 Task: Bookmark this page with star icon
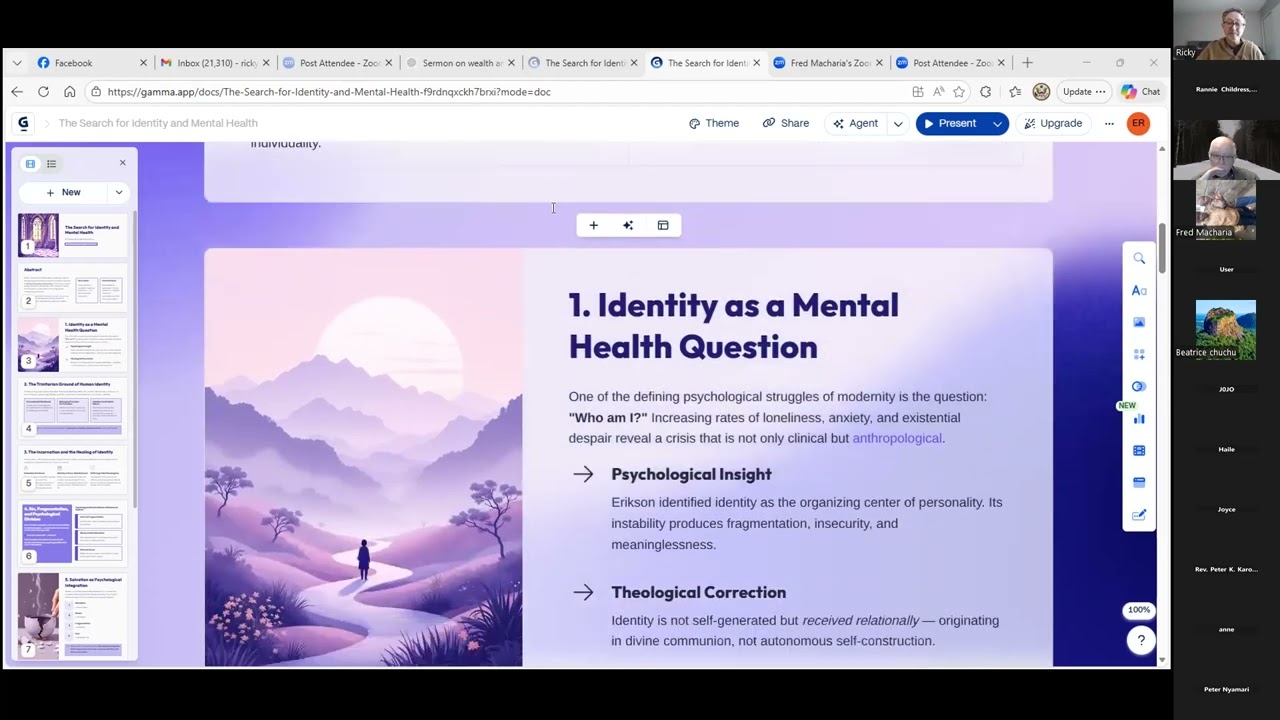959,92
